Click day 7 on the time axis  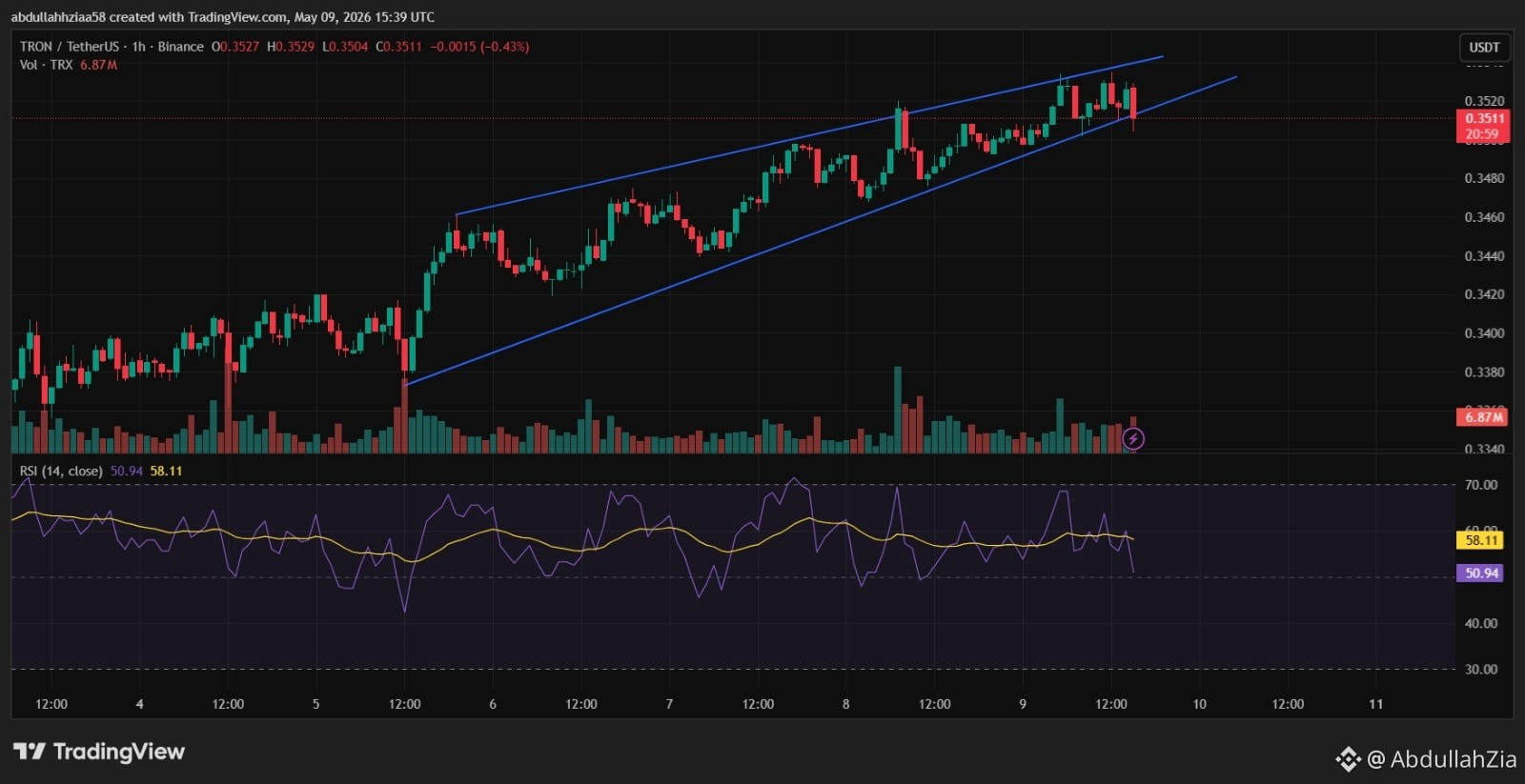tap(669, 704)
